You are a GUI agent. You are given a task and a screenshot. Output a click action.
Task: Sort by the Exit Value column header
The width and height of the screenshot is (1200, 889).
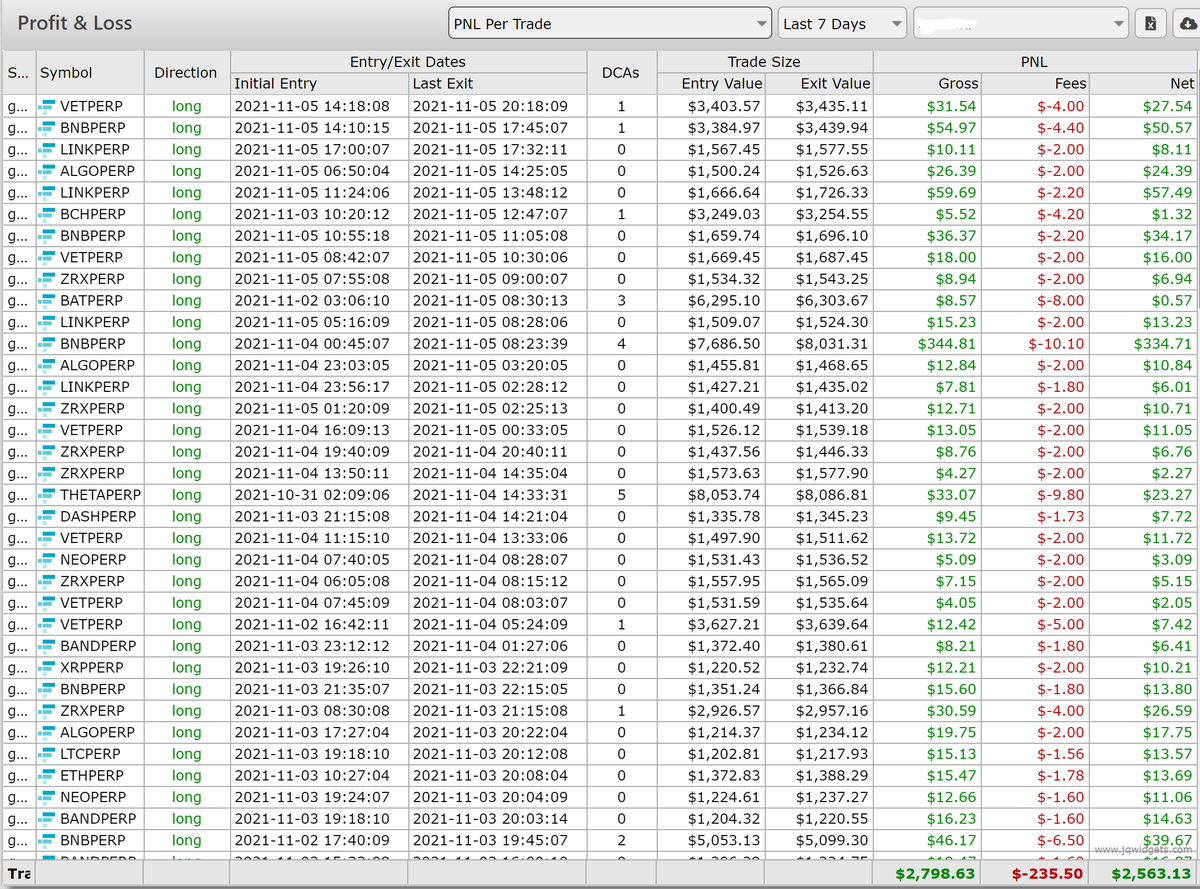click(819, 84)
